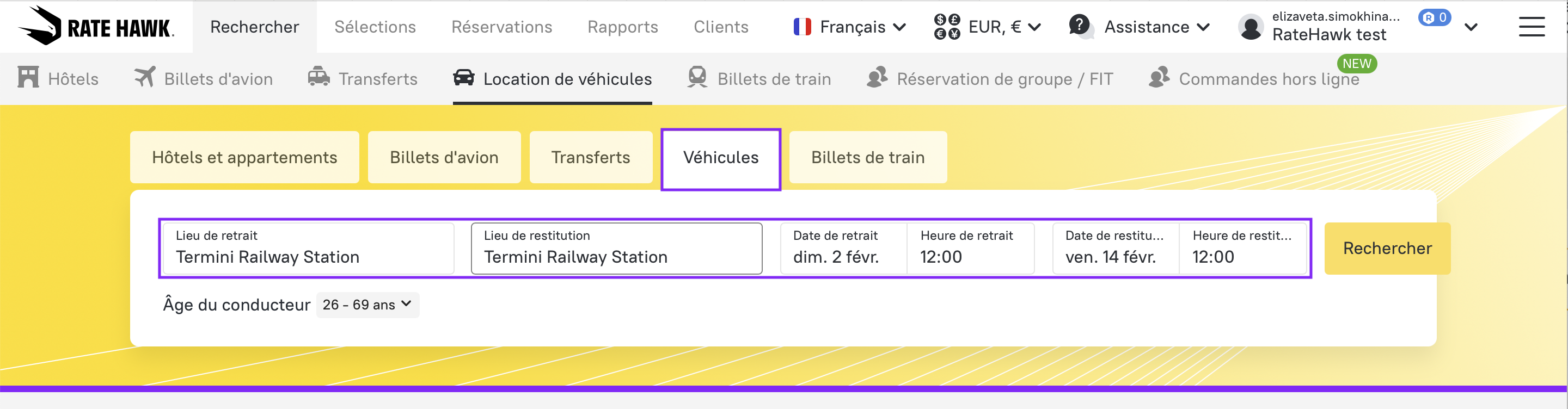Select the Hôtels et appartements tab
The width and height of the screenshot is (1568, 409).
click(244, 157)
